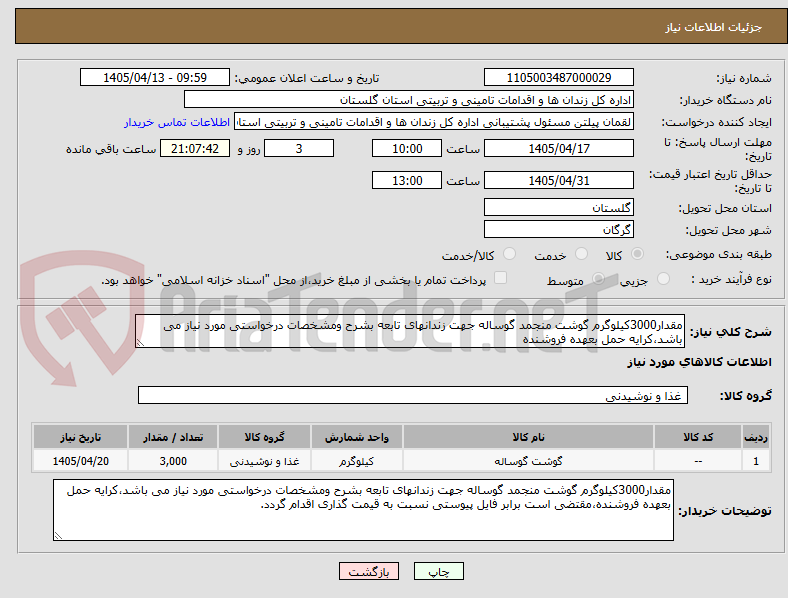Click the announcement date field 1405/04/13 - 09:59

tap(155, 77)
